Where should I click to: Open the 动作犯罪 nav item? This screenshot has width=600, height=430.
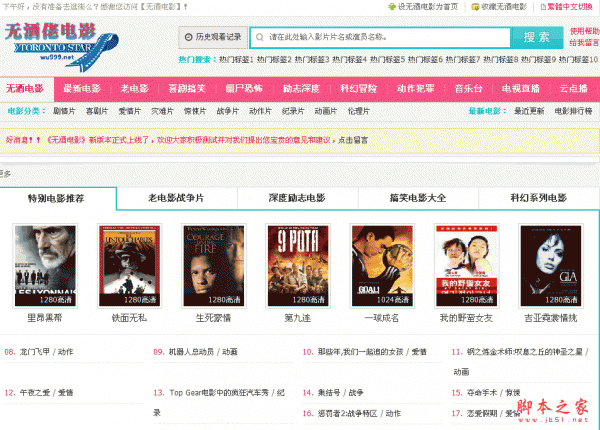coord(416,89)
